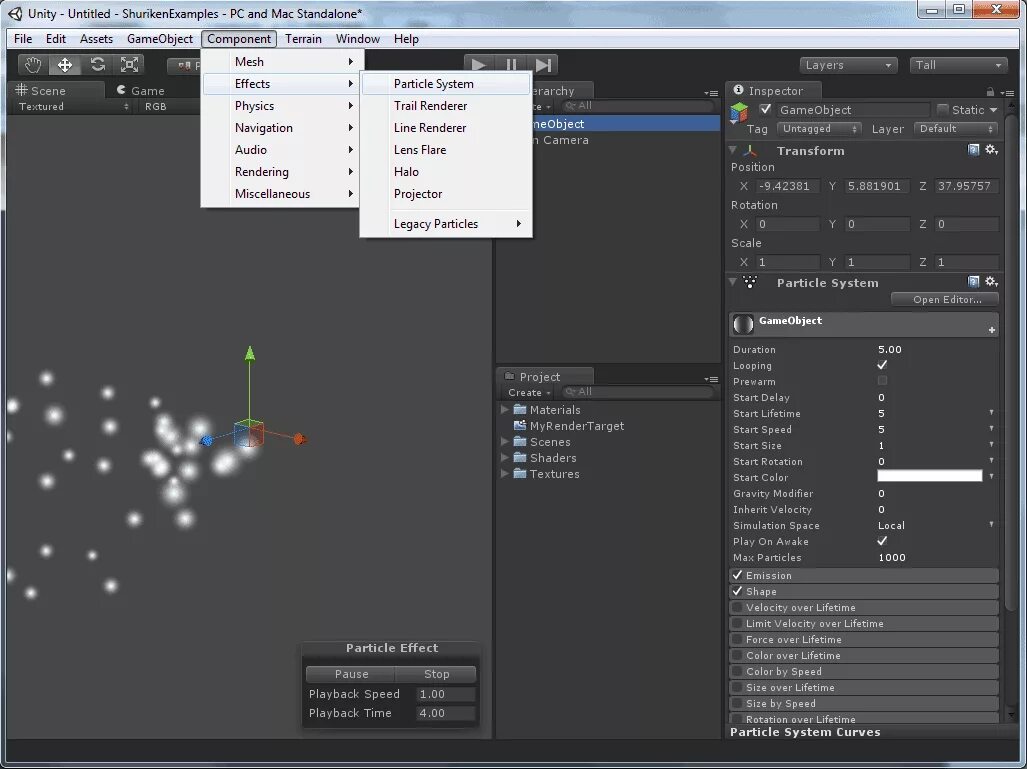This screenshot has height=769, width=1027.
Task: Click the Pause playmode button
Action: point(511,65)
